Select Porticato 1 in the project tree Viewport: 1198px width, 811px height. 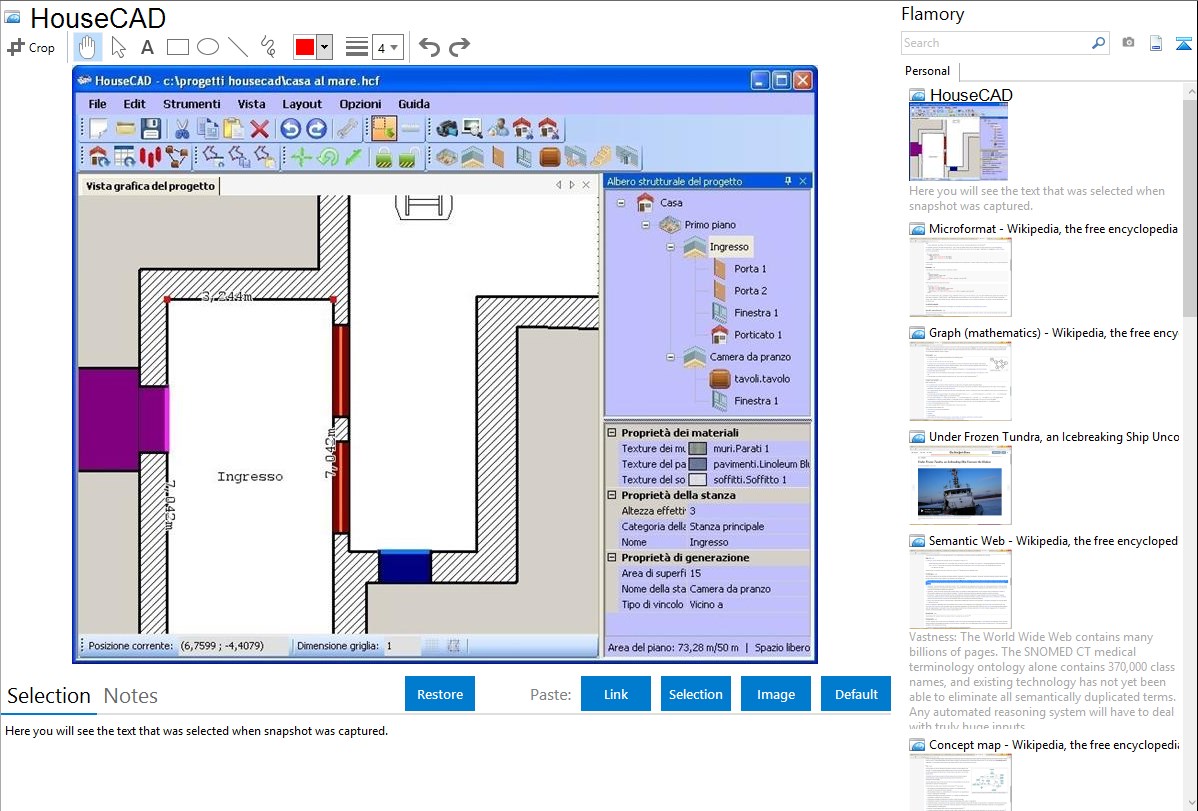click(758, 335)
